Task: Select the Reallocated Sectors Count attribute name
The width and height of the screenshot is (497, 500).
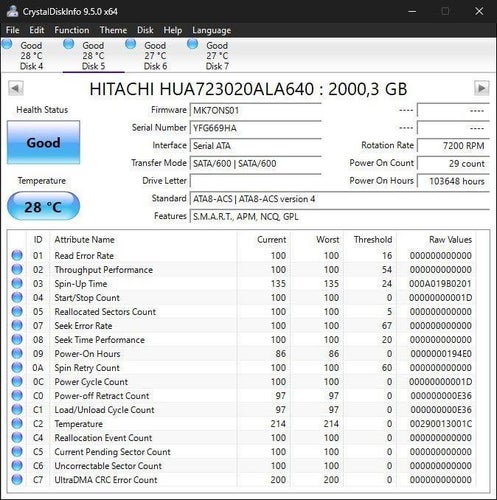Action: [x=105, y=312]
